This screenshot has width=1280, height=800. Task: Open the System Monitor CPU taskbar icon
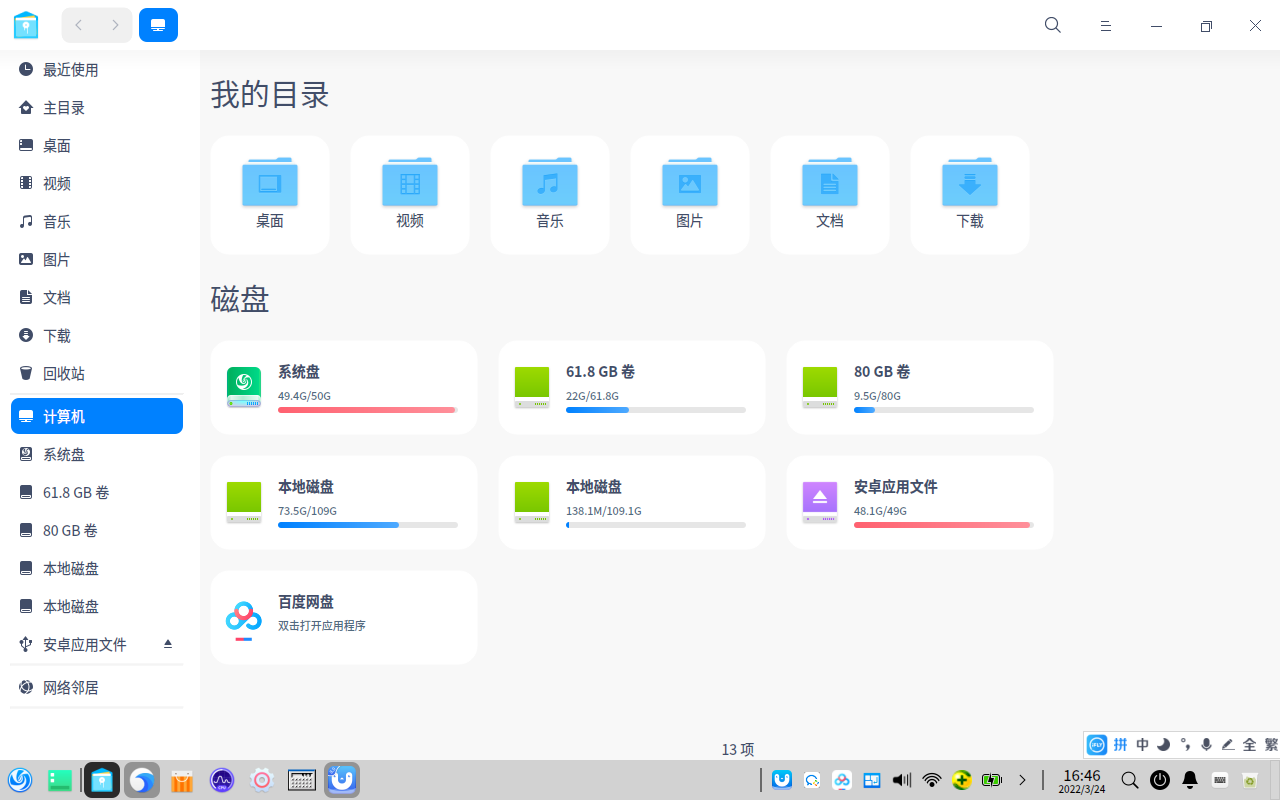[x=221, y=780]
